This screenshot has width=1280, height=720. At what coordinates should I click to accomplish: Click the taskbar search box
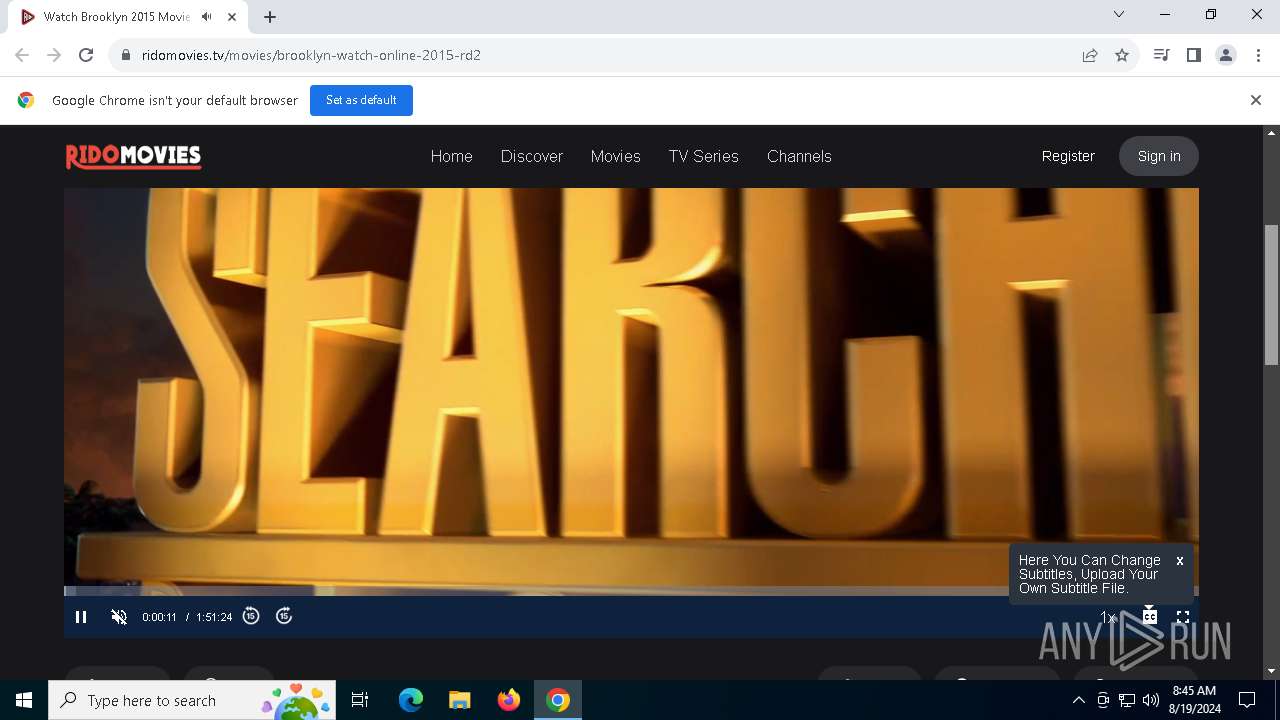click(192, 700)
